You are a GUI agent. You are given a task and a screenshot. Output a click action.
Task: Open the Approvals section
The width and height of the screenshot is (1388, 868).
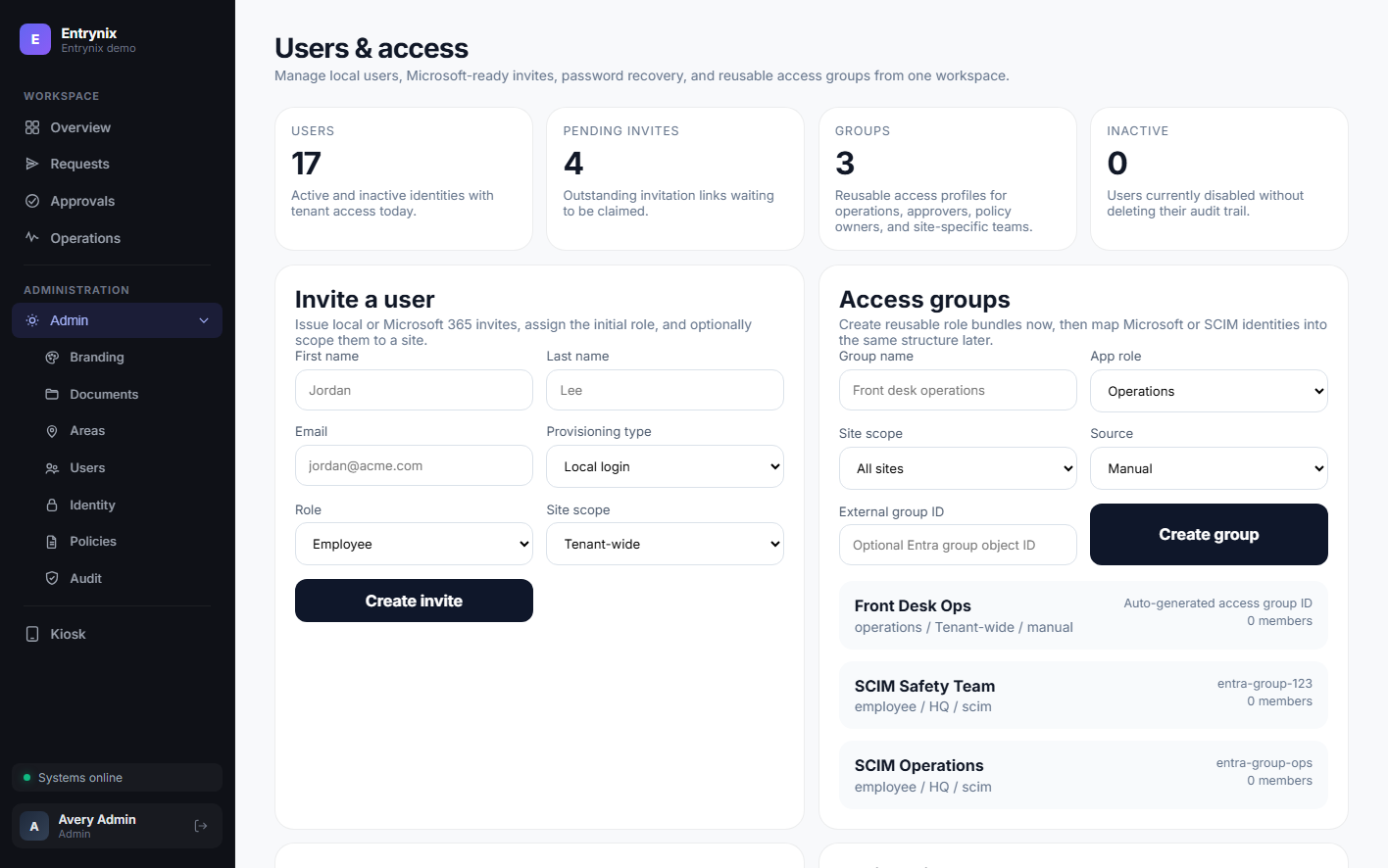click(82, 201)
